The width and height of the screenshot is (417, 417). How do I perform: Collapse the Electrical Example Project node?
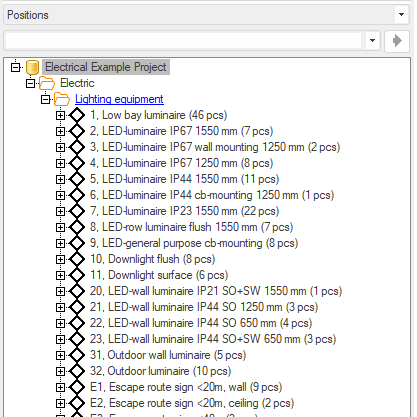coord(15,67)
